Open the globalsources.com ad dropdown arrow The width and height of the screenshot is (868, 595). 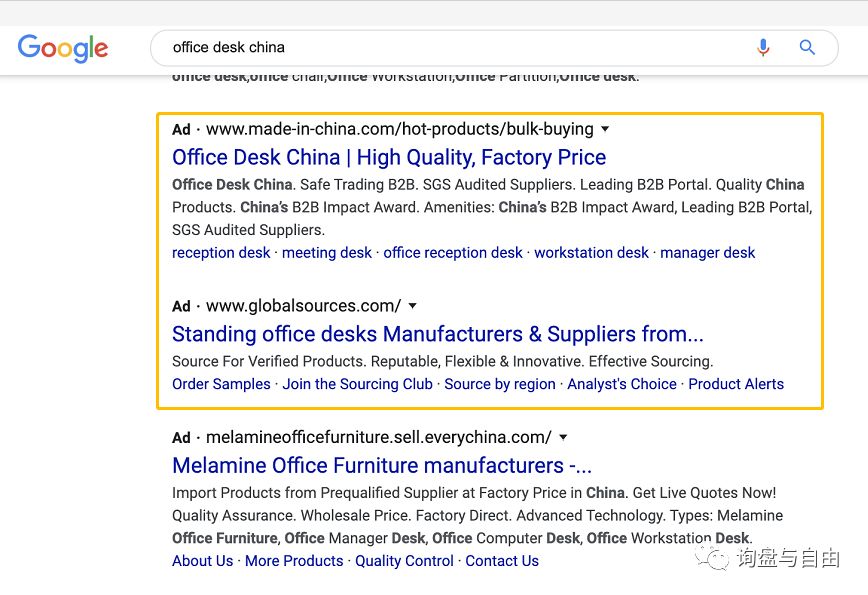pyautogui.click(x=412, y=306)
